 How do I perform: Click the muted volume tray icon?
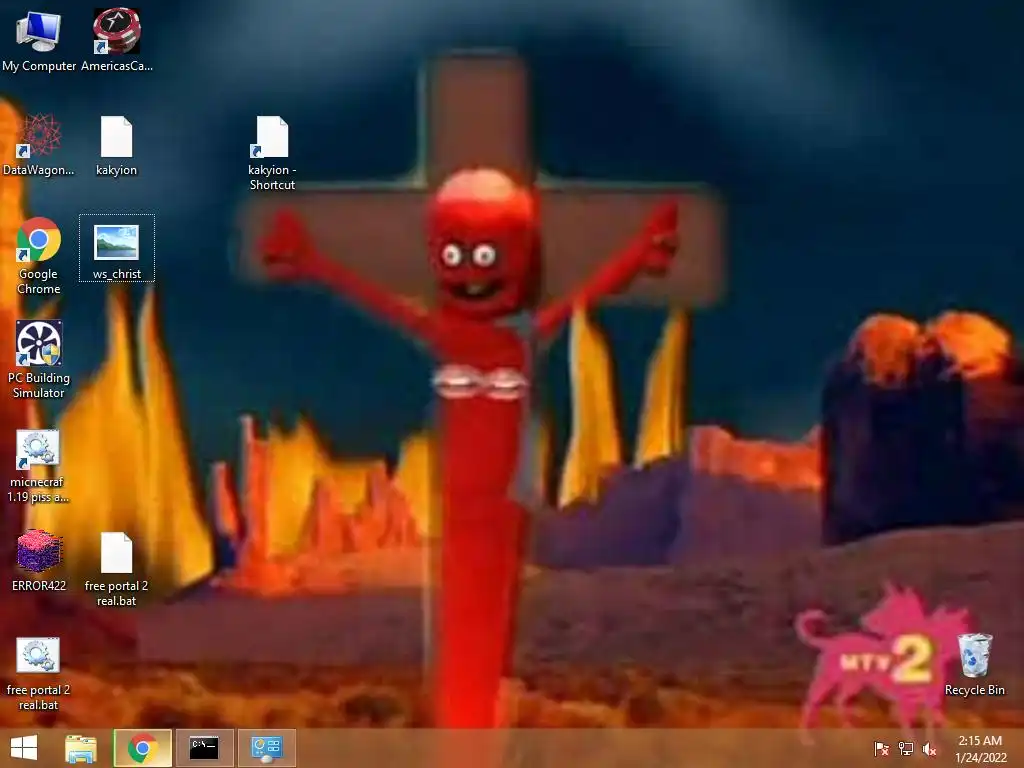929,748
